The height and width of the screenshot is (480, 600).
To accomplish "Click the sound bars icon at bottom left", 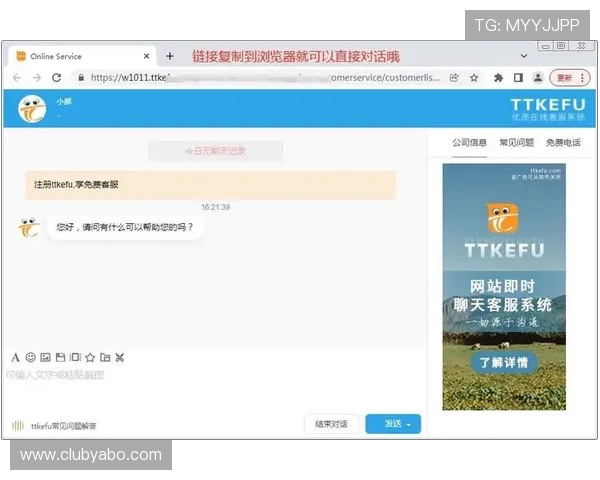I will point(18,426).
